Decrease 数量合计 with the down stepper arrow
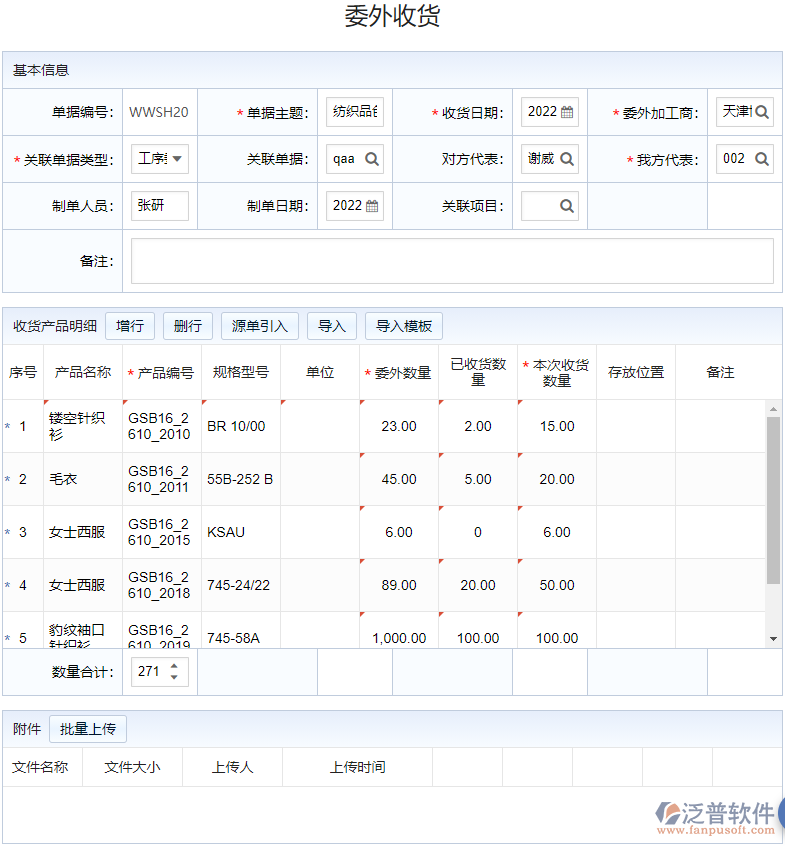785x846 pixels. coord(175,678)
